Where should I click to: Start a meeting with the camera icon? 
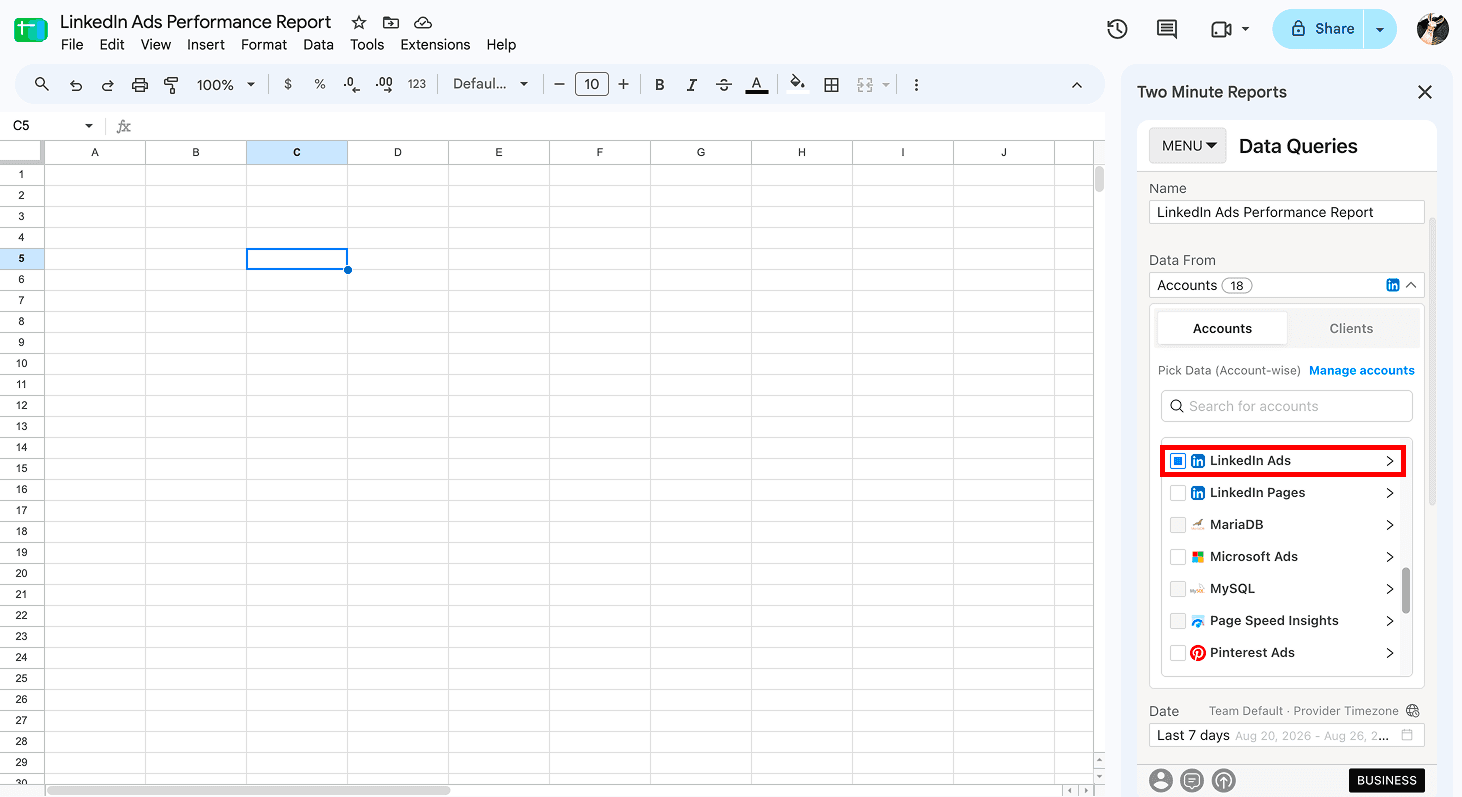[1221, 29]
